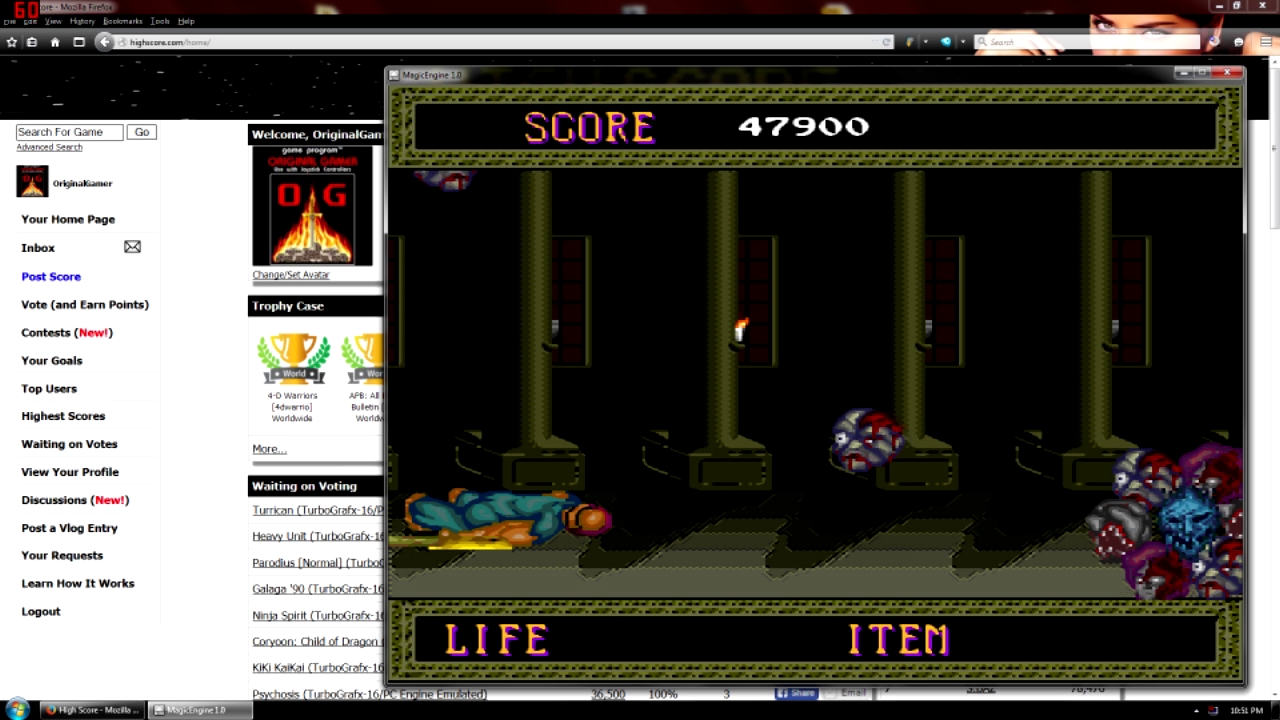The width and height of the screenshot is (1280, 720).
Task: Open the Galaga '90 voting entry
Action: click(317, 589)
